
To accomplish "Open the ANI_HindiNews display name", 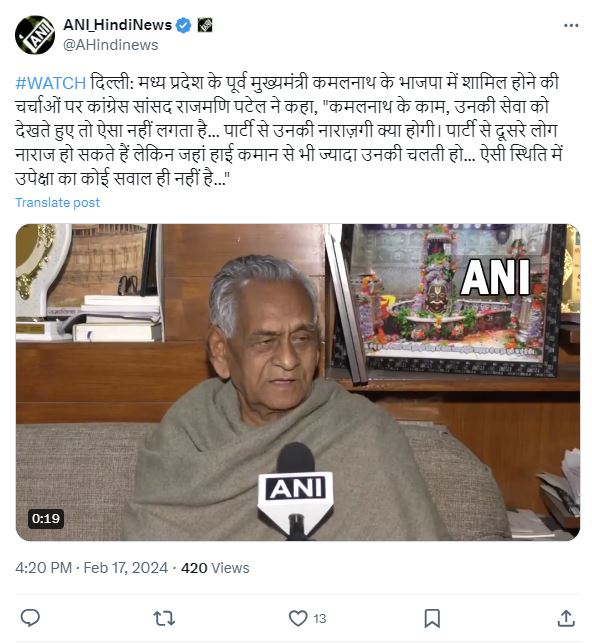I will click(x=117, y=25).
